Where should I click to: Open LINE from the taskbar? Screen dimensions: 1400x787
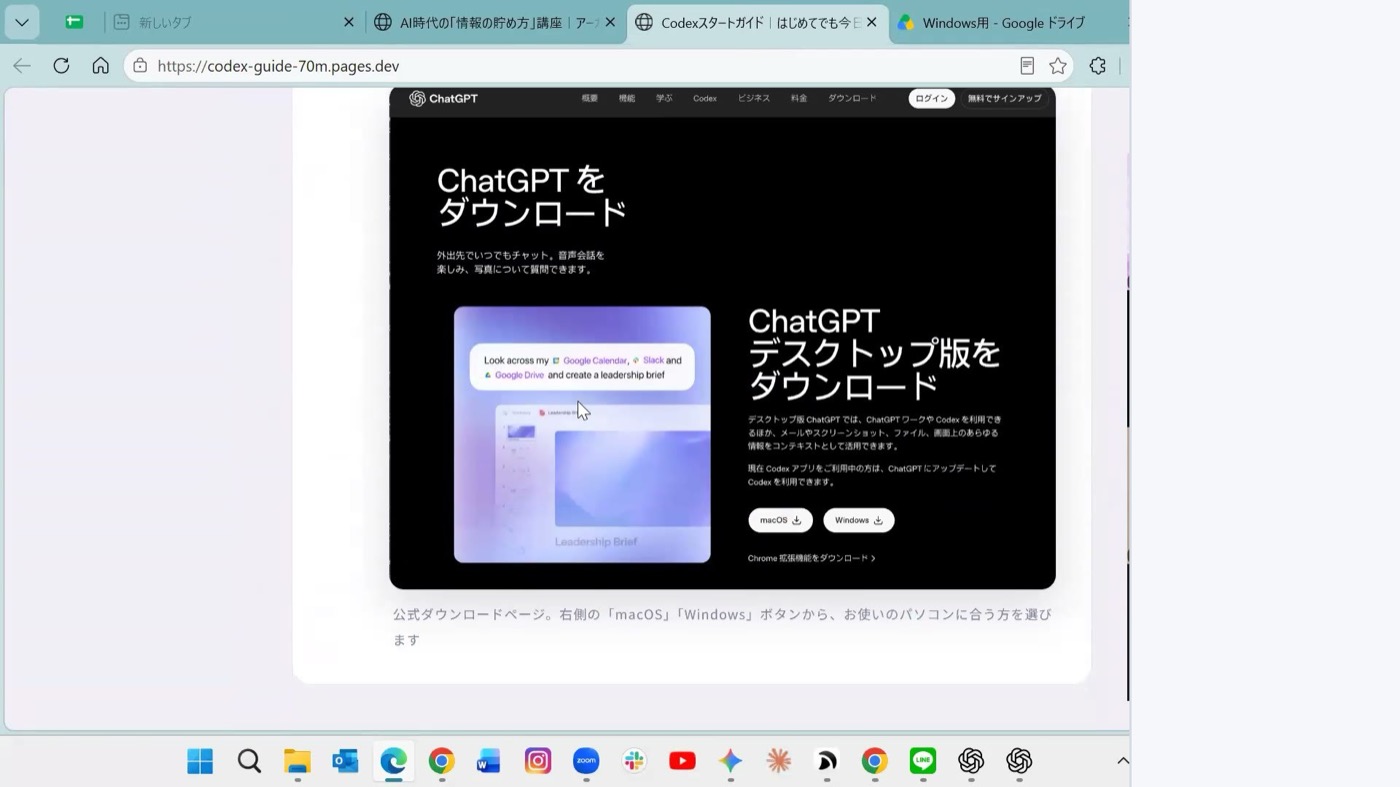coord(923,761)
